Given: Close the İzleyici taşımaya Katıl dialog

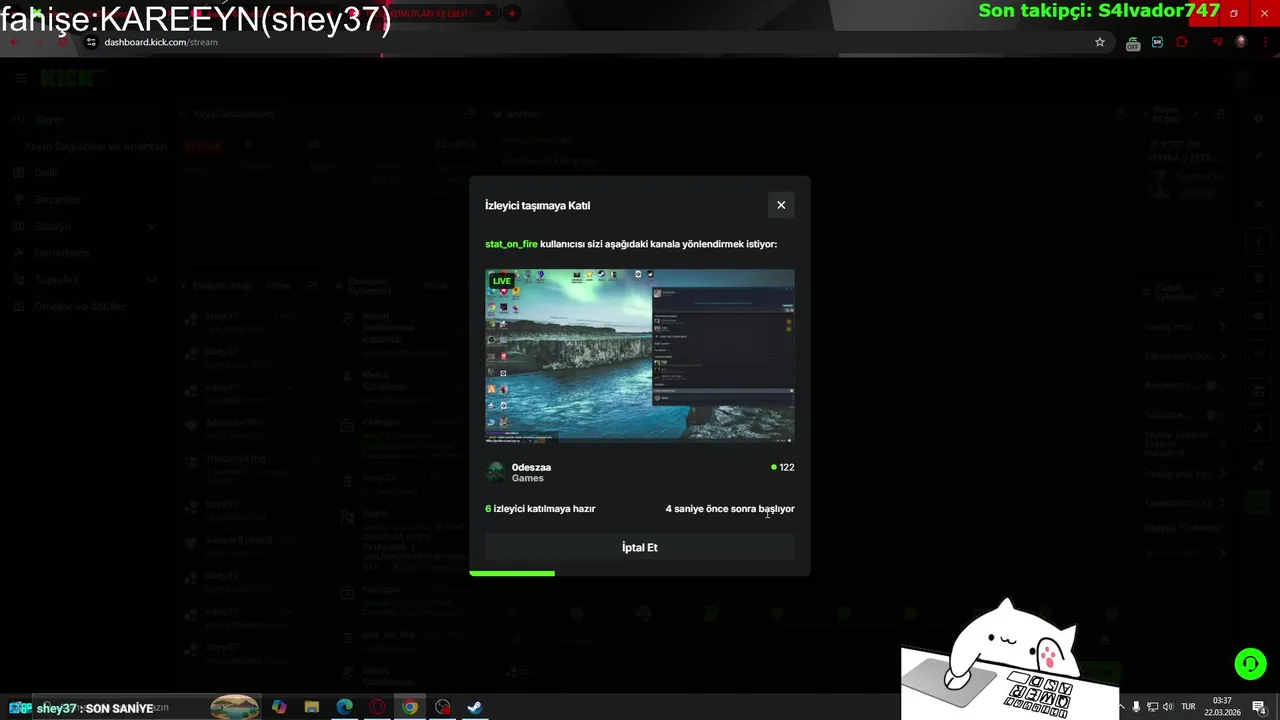Looking at the screenshot, I should 781,205.
